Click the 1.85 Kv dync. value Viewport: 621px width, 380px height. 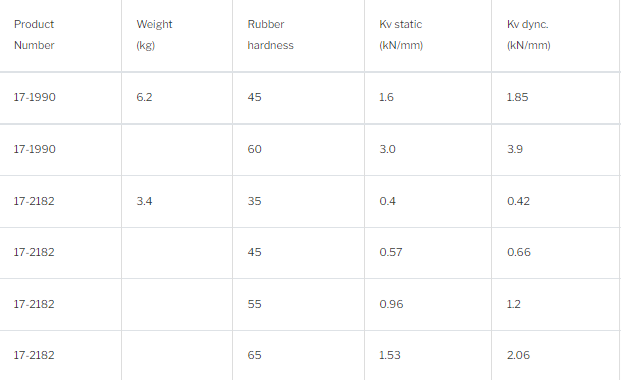pyautogui.click(x=518, y=97)
